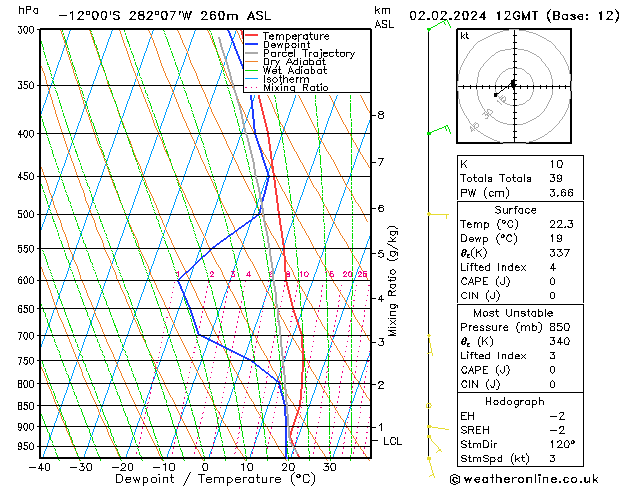
Task: Click the Dewpoint / Temperature (°C) axis title
Action: coord(215,479)
